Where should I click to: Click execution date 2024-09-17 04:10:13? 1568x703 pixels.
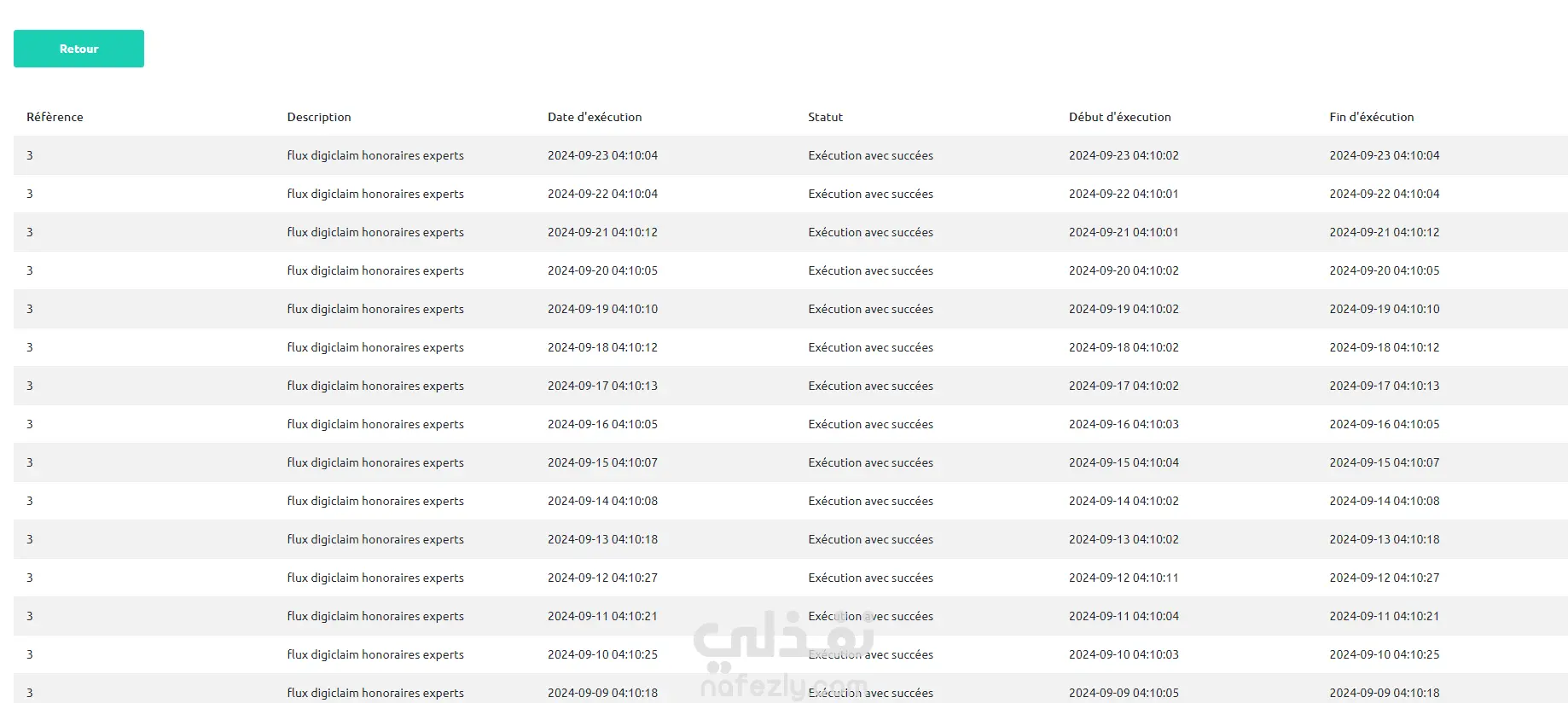(x=602, y=386)
